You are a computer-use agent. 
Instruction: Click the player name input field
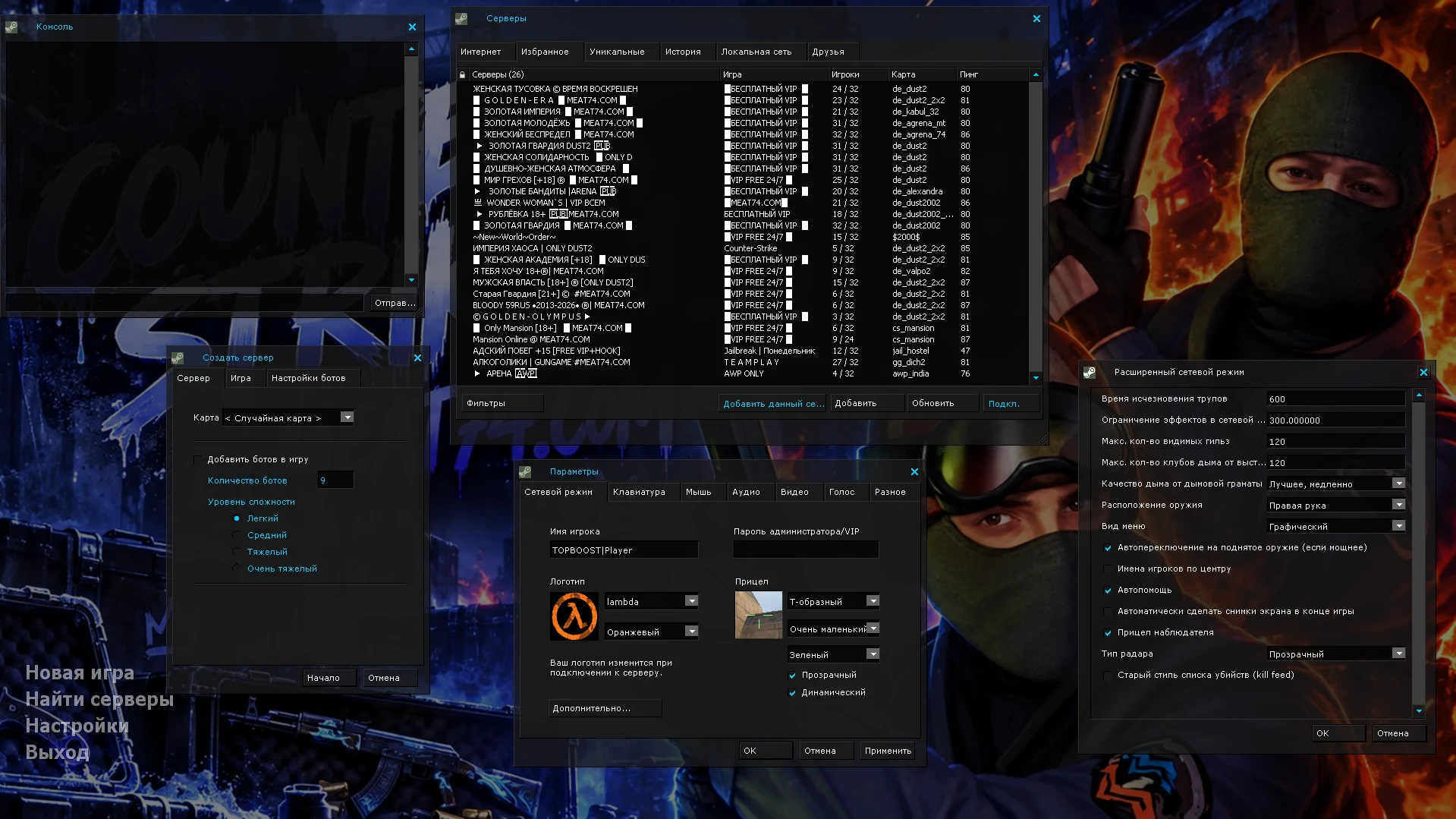coord(624,550)
